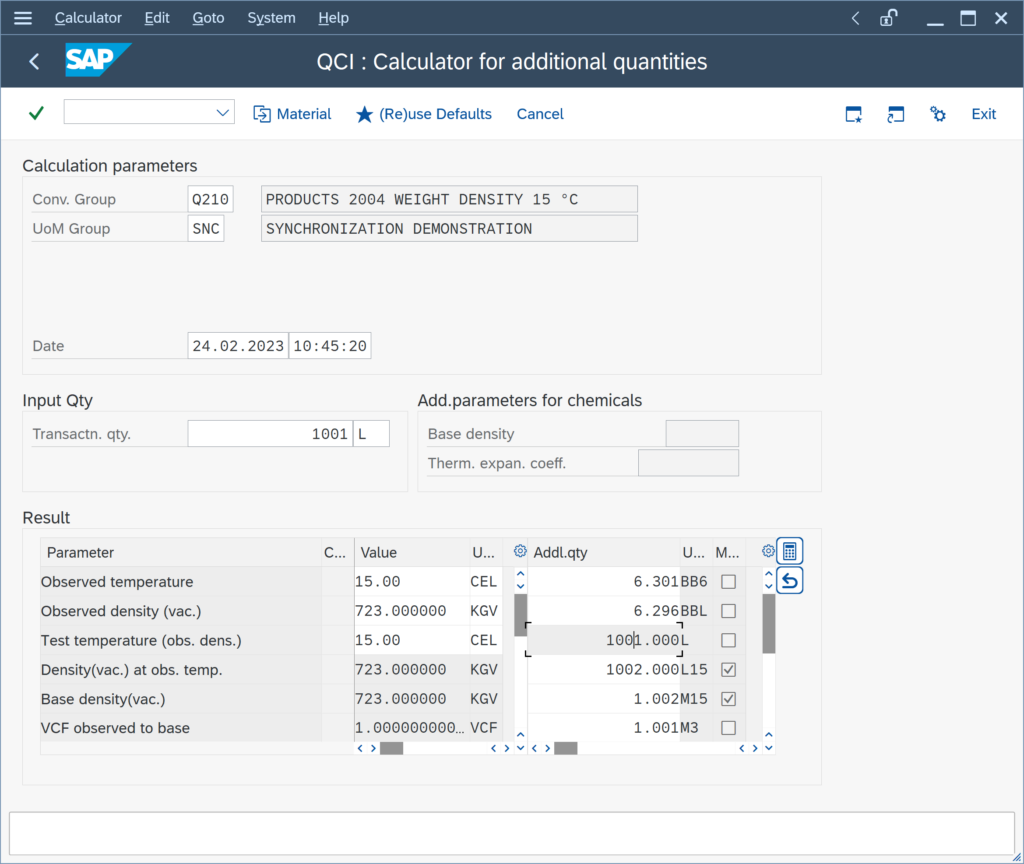The width and height of the screenshot is (1024, 864).
Task: Click the title bar left chevron icon
Action: (x=856, y=18)
